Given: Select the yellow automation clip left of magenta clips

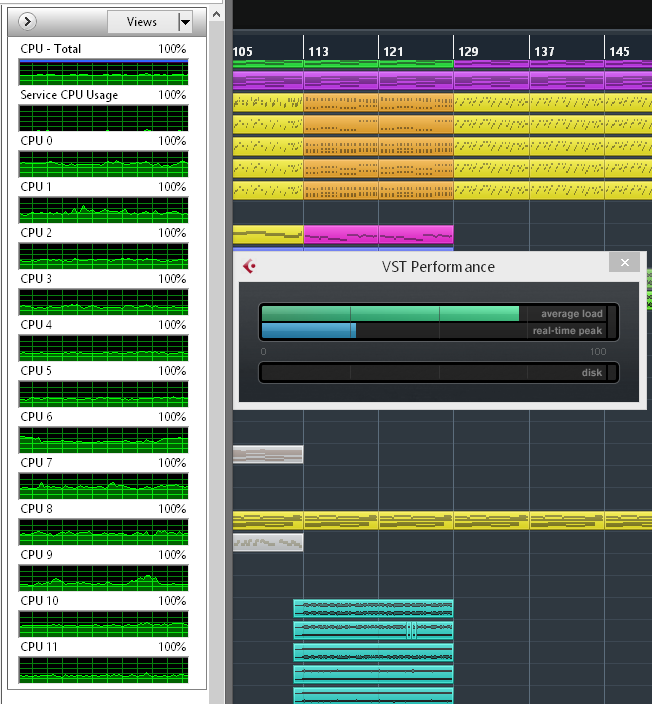Looking at the screenshot, I should coord(268,235).
